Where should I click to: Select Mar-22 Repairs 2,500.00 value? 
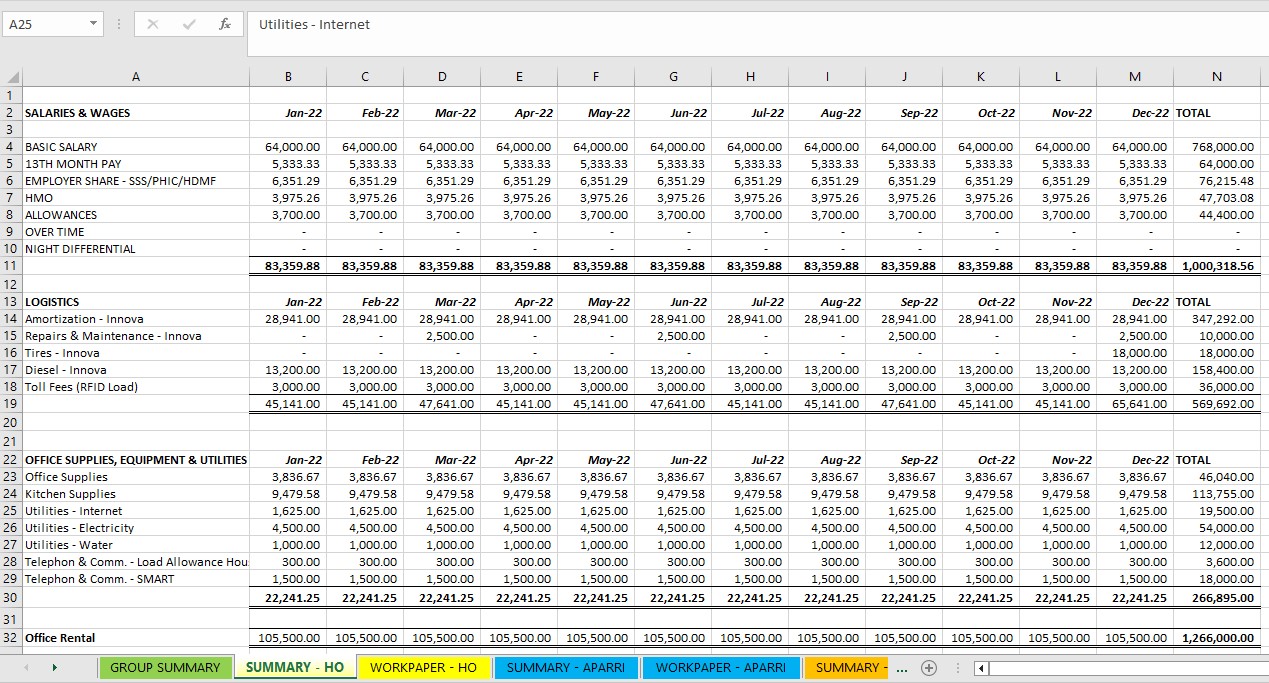pos(442,336)
